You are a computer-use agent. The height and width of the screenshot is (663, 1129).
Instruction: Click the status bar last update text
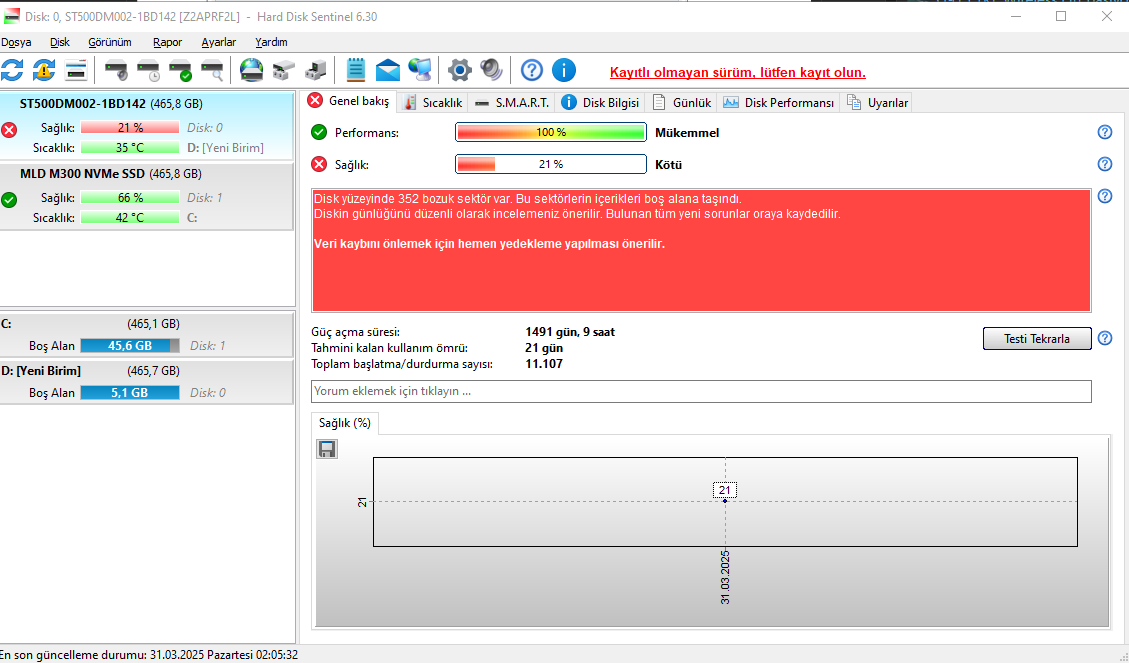149,654
